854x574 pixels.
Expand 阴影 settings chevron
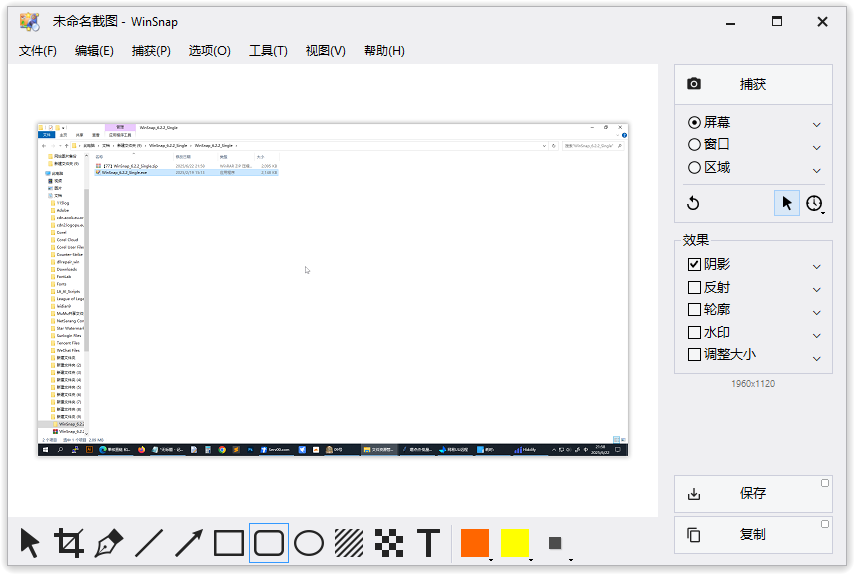click(816, 267)
